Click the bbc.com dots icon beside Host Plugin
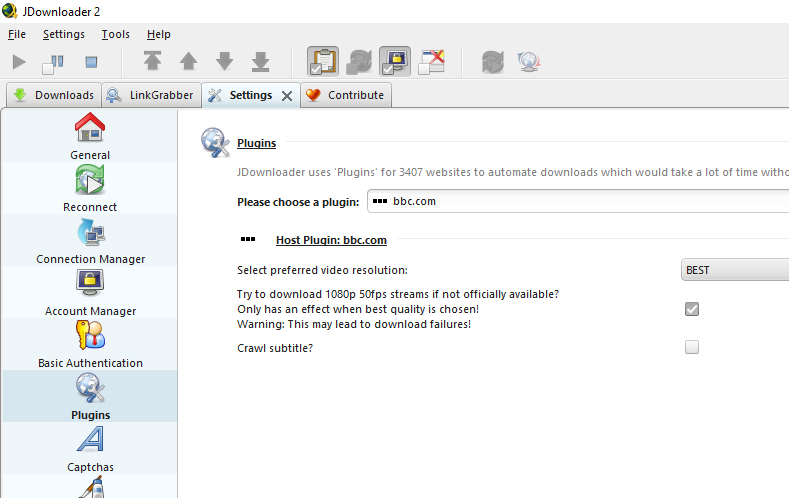789x498 pixels. (248, 239)
